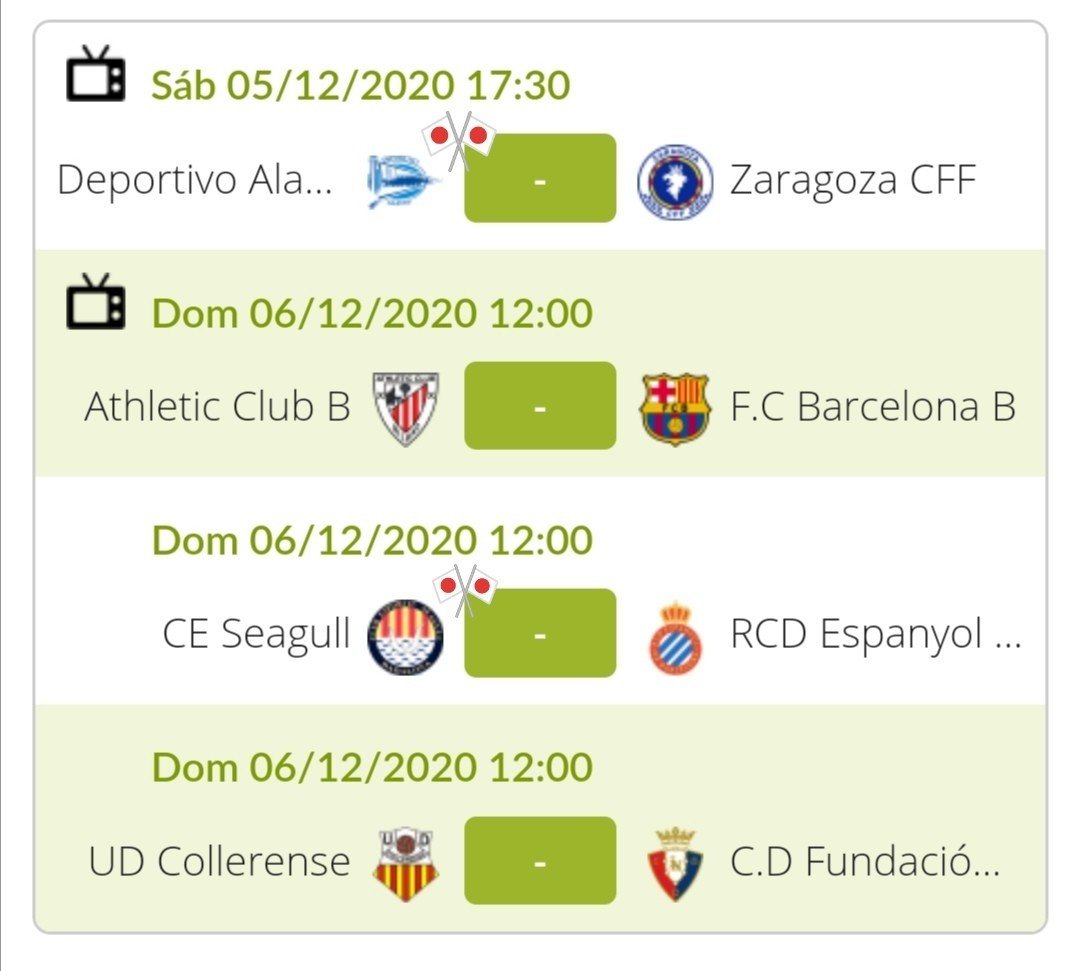Click the Zaragoza CFF club badge

pos(675,182)
